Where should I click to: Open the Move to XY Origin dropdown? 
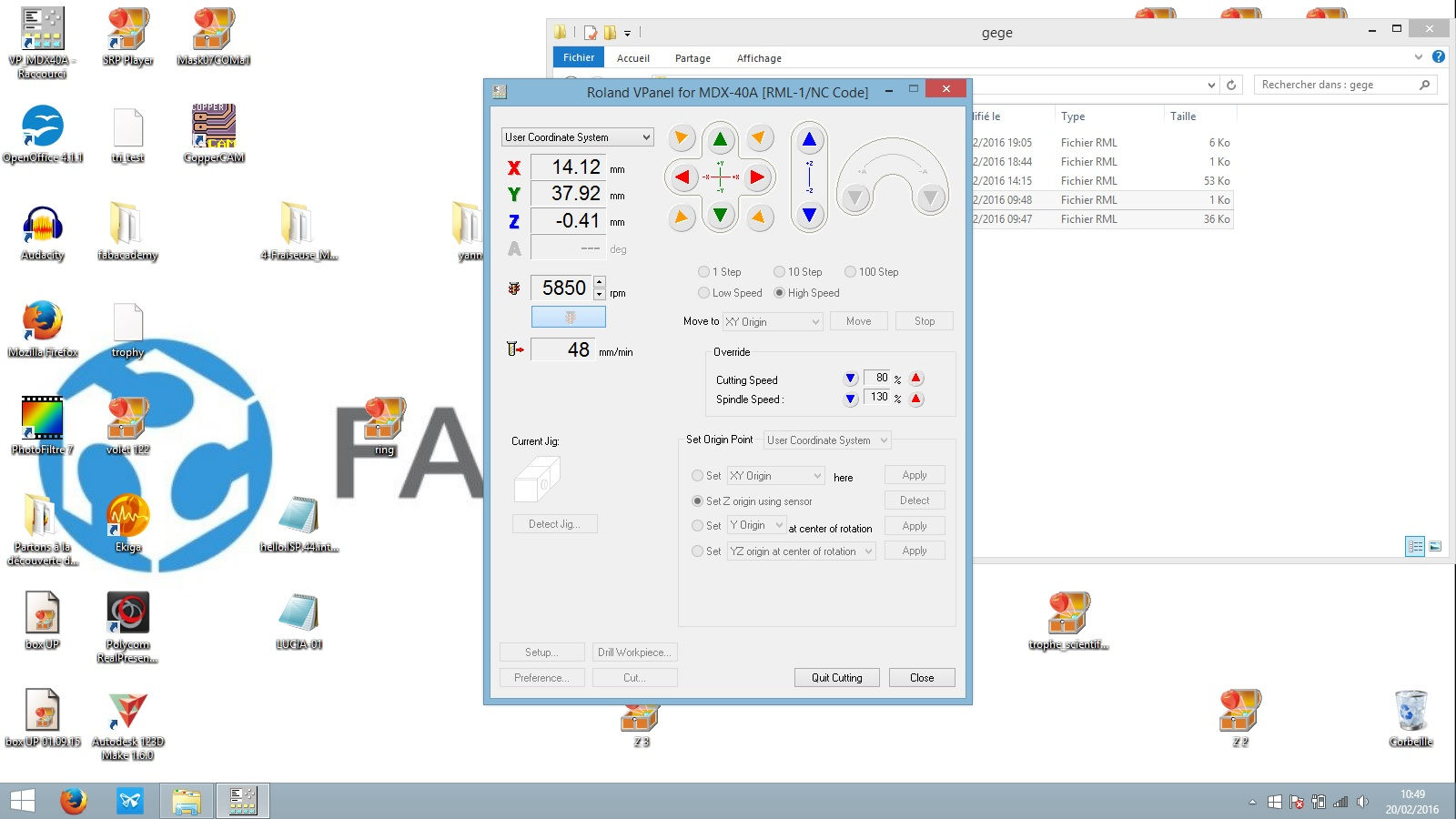pos(773,321)
